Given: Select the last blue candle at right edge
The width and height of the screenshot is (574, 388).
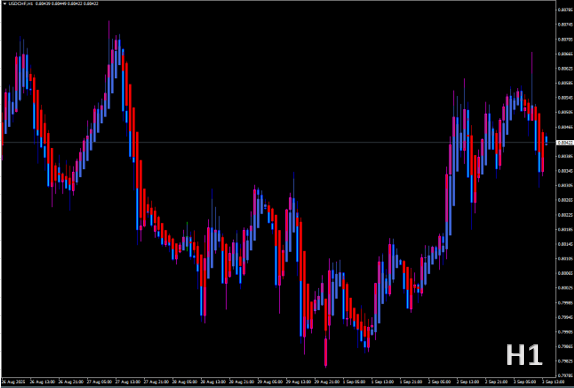Looking at the screenshot, I should point(546,139).
